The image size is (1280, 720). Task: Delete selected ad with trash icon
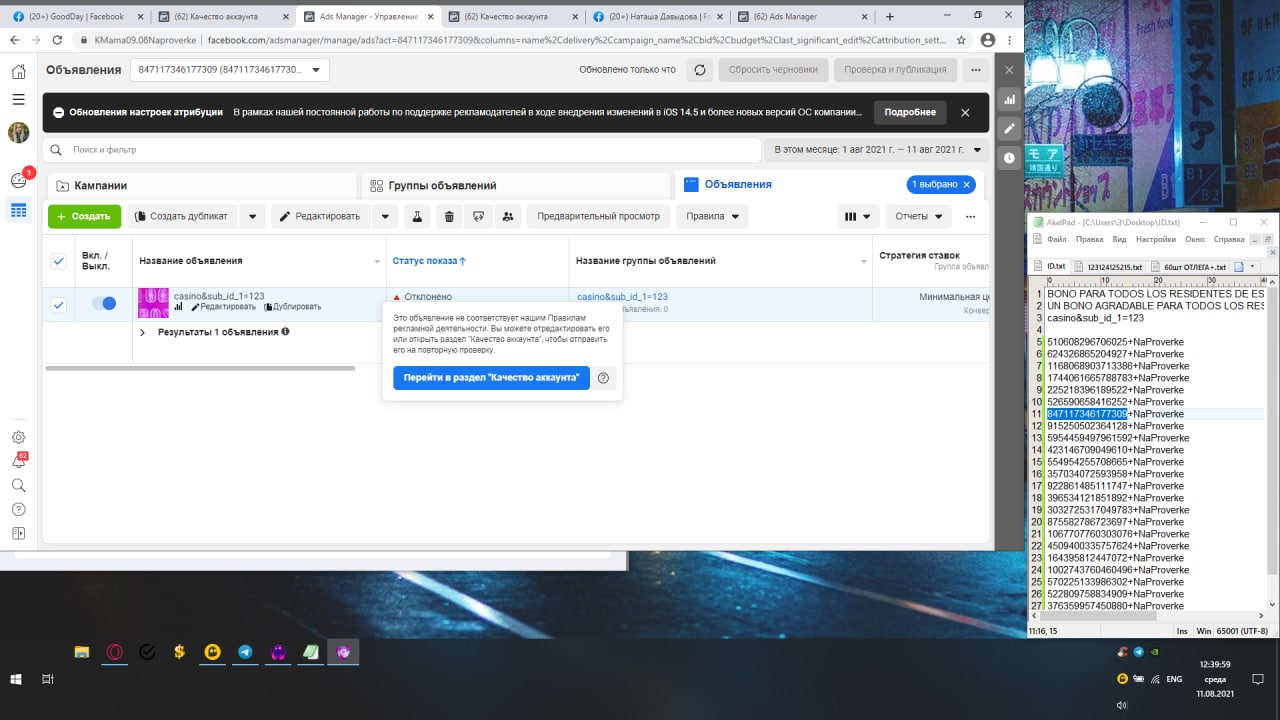click(x=449, y=216)
